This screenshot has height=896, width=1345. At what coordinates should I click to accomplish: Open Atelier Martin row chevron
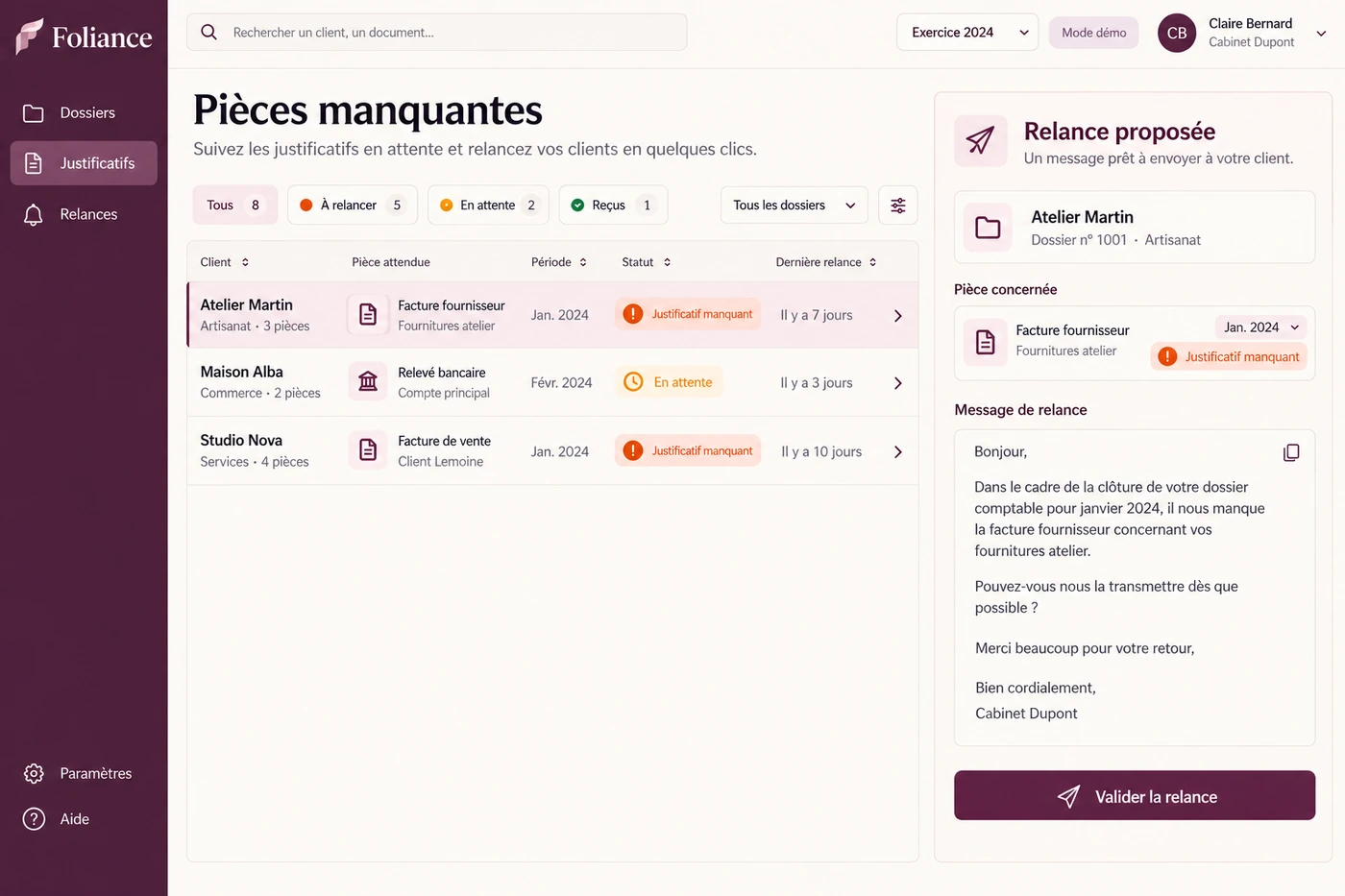point(898,315)
